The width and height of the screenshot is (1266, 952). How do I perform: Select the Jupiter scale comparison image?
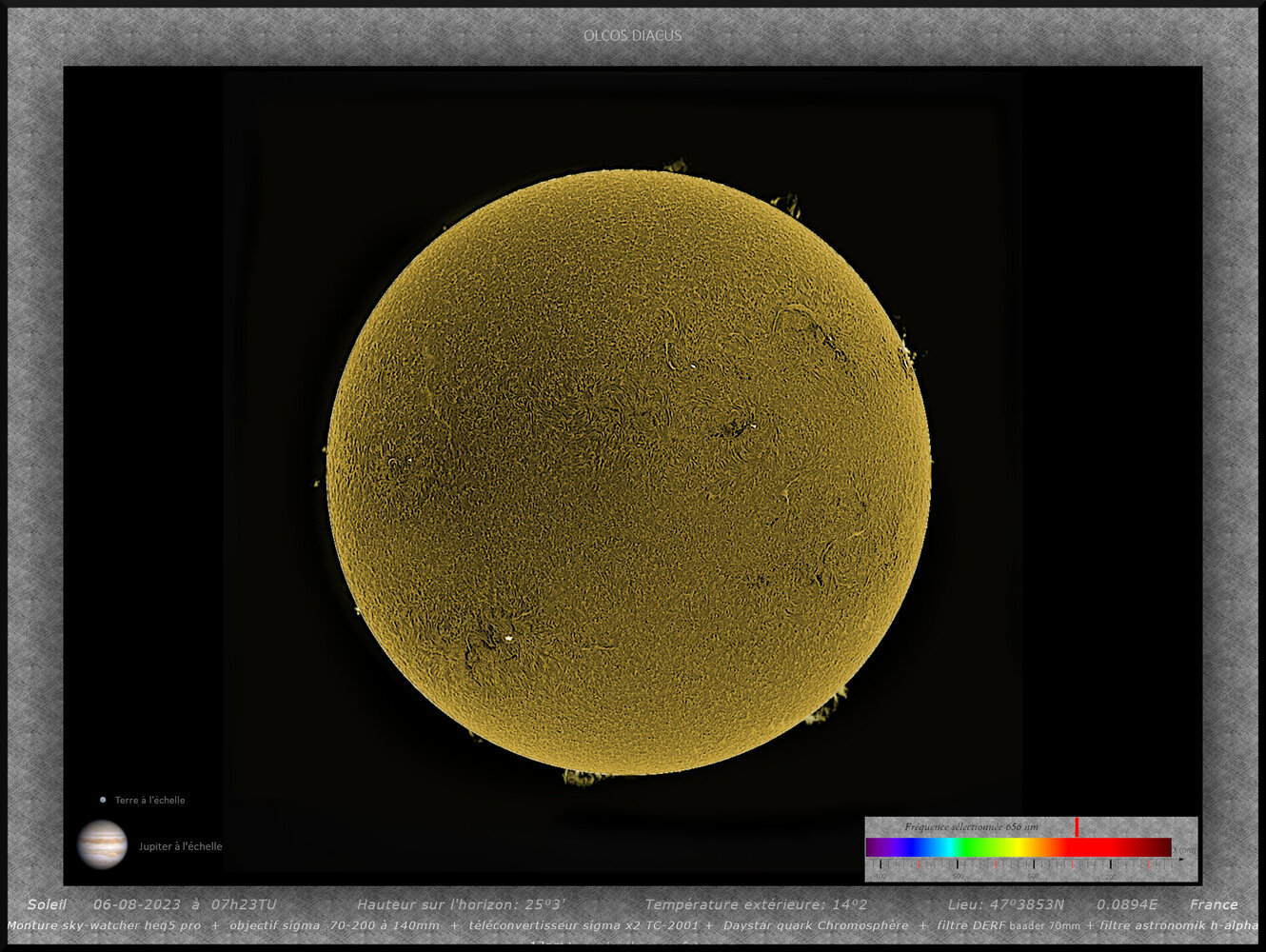(x=103, y=842)
